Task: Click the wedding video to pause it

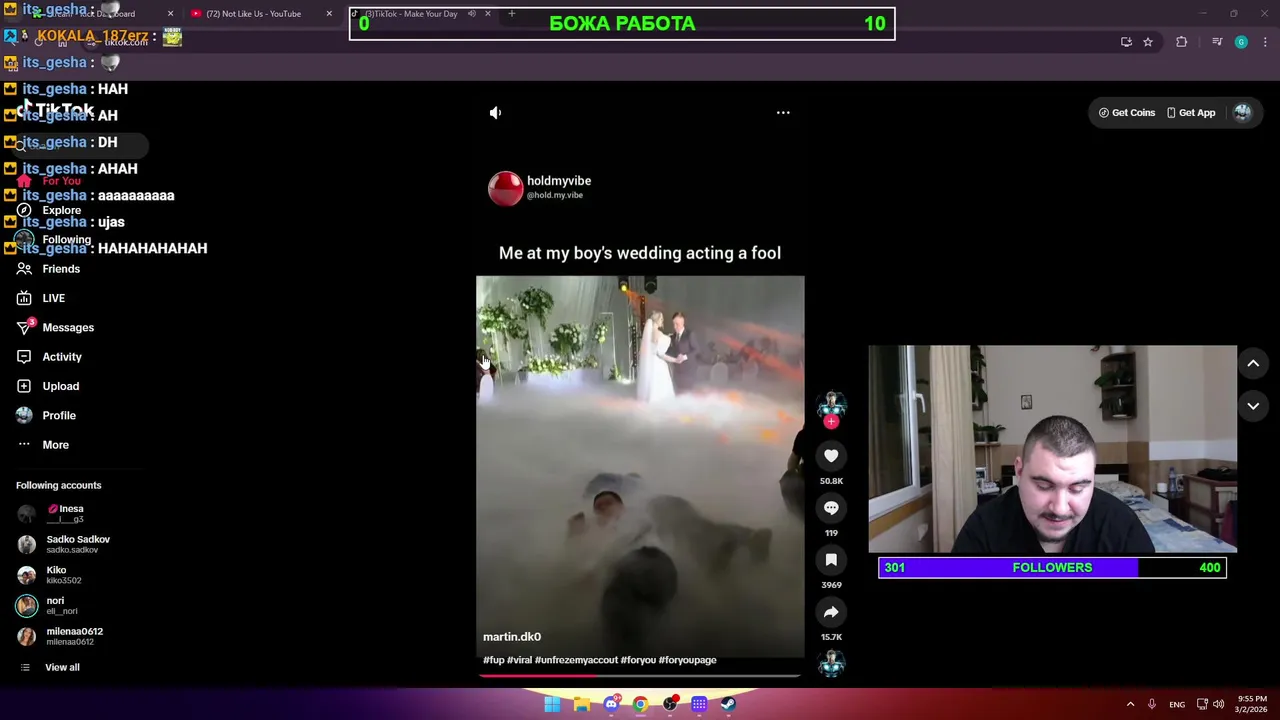Action: (x=640, y=466)
